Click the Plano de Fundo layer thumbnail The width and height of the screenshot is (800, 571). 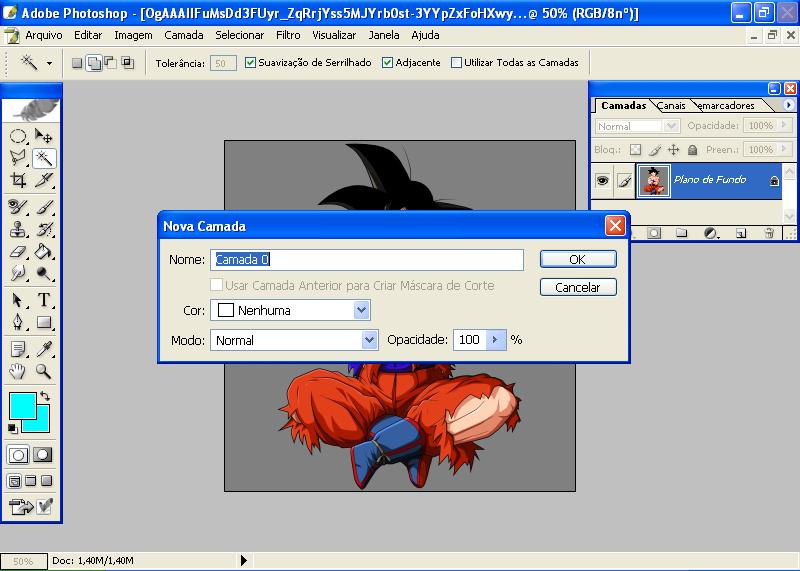[654, 180]
